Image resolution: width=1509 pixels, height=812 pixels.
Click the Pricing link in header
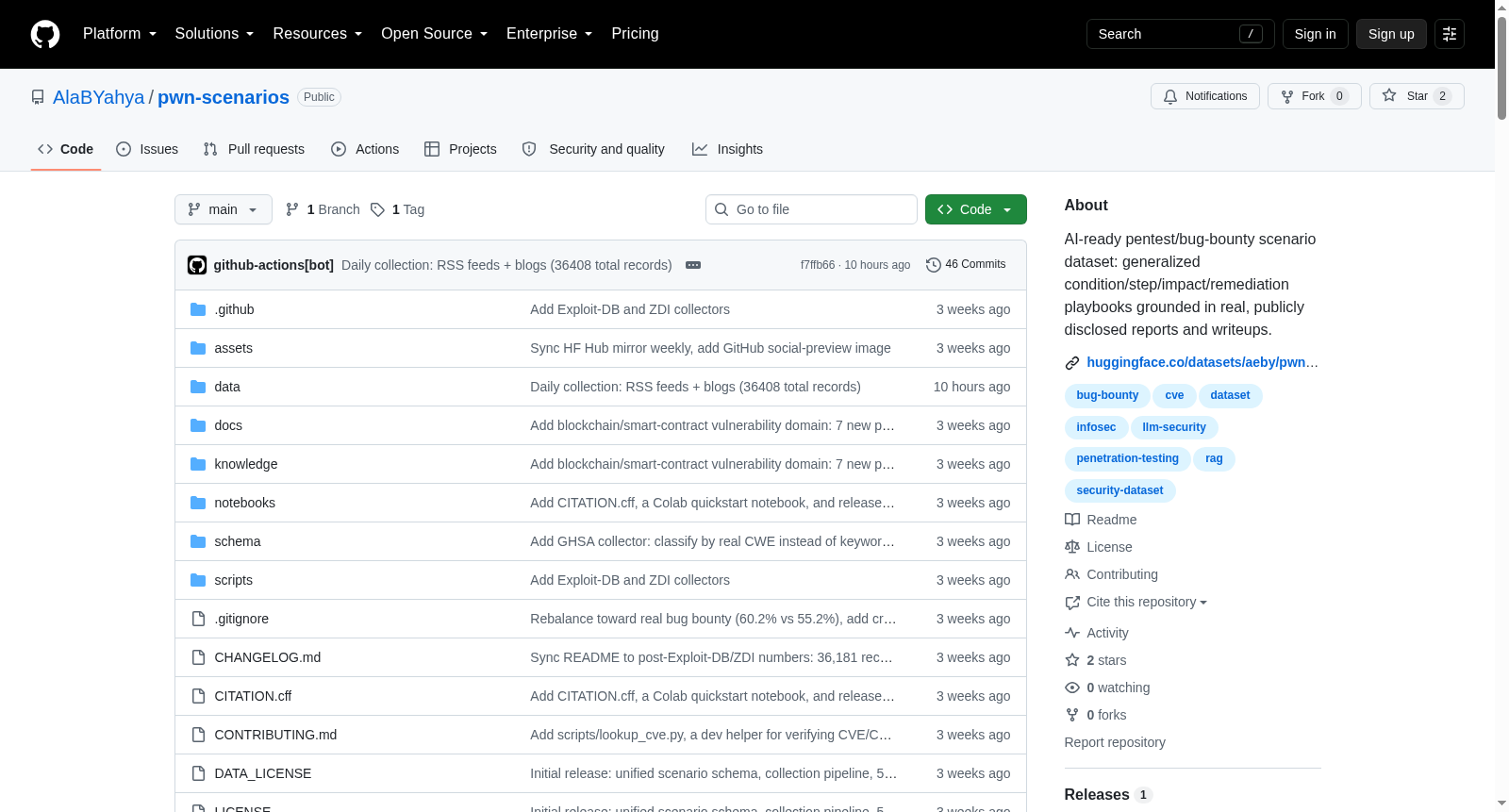[x=635, y=34]
